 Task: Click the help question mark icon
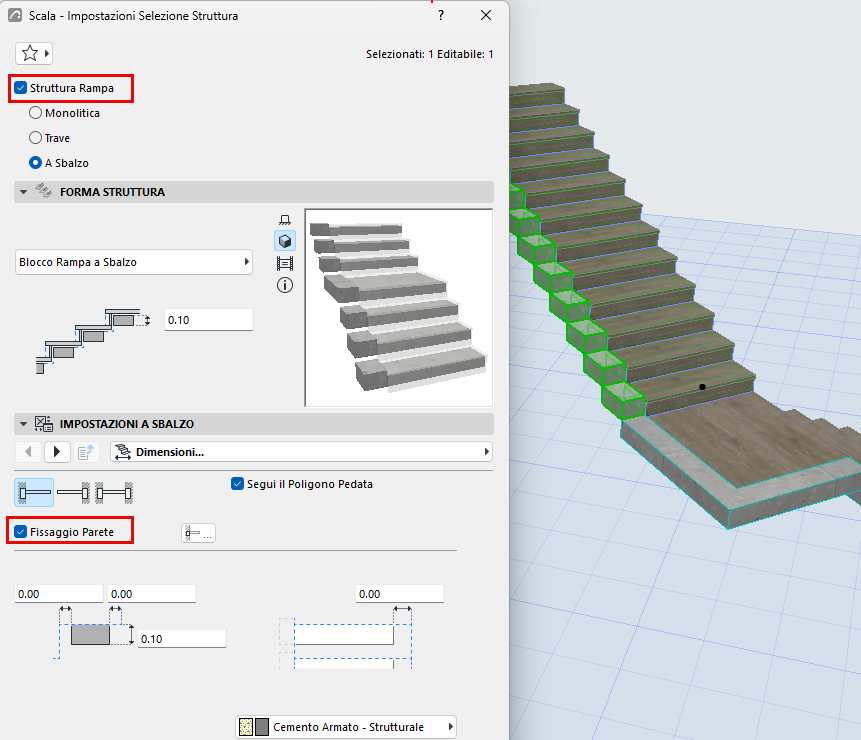pyautogui.click(x=441, y=15)
